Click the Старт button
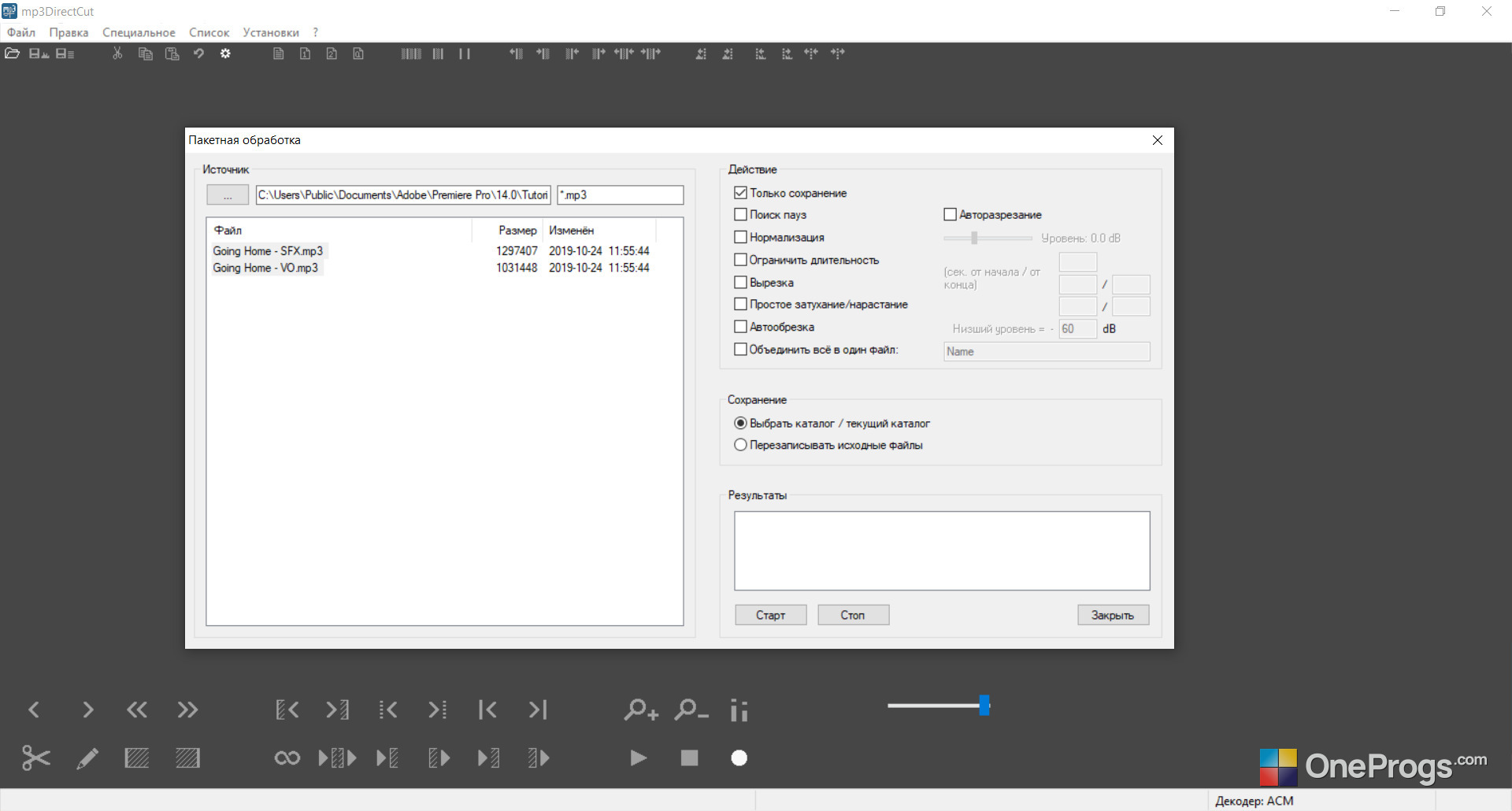This screenshot has width=1512, height=811. [771, 615]
